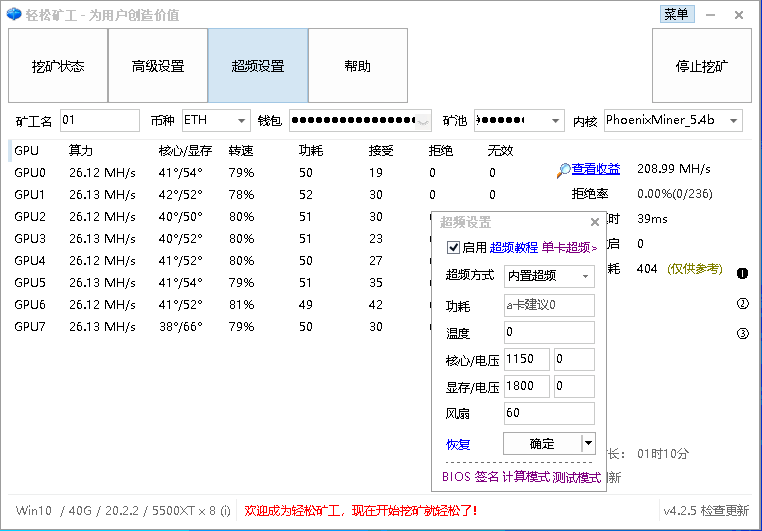This screenshot has height=531, width=762.
Task: Click the 恢复 link in overclock panel
Action: click(458, 444)
